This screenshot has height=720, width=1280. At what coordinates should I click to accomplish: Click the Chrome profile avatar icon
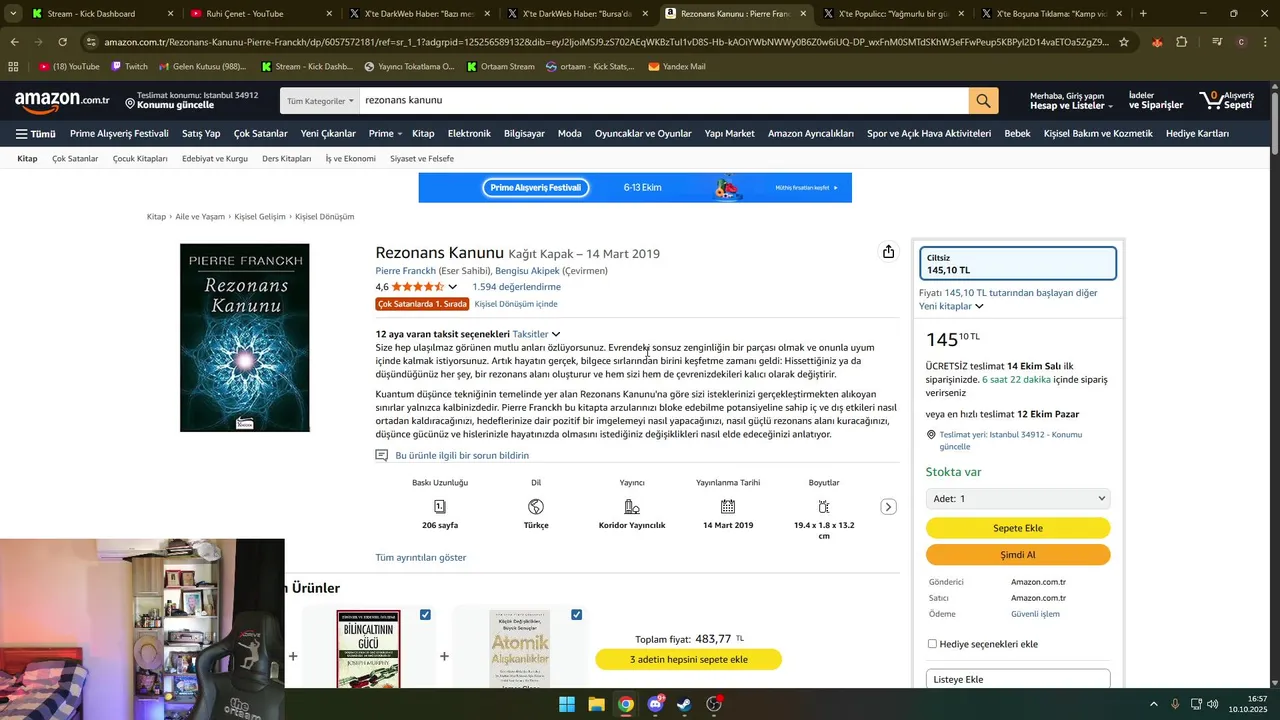[1241, 42]
